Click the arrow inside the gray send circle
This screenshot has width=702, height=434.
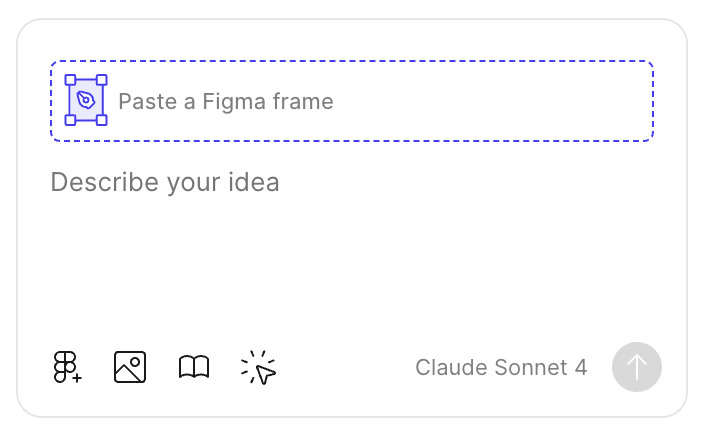click(x=637, y=367)
